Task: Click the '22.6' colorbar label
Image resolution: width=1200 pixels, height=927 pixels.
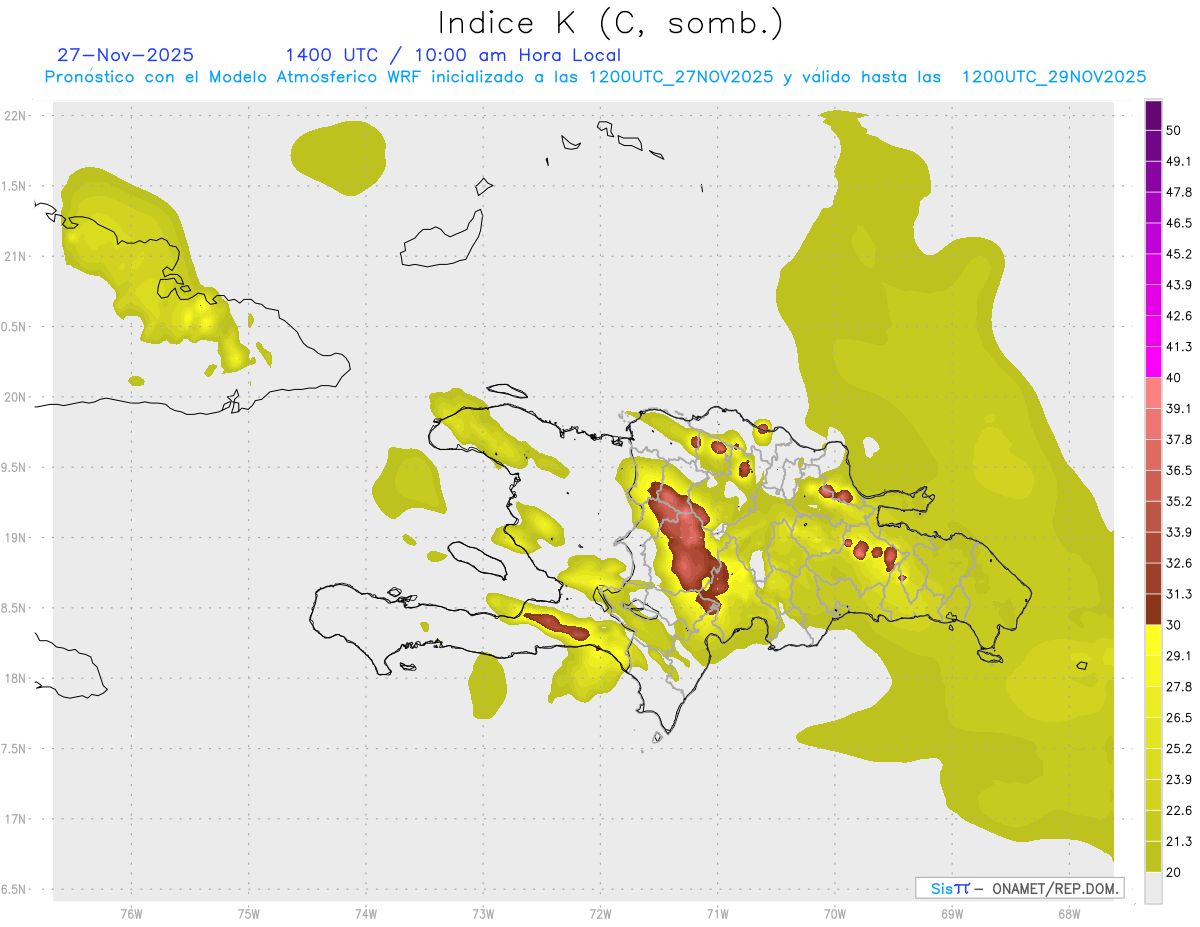Action: click(x=1179, y=810)
